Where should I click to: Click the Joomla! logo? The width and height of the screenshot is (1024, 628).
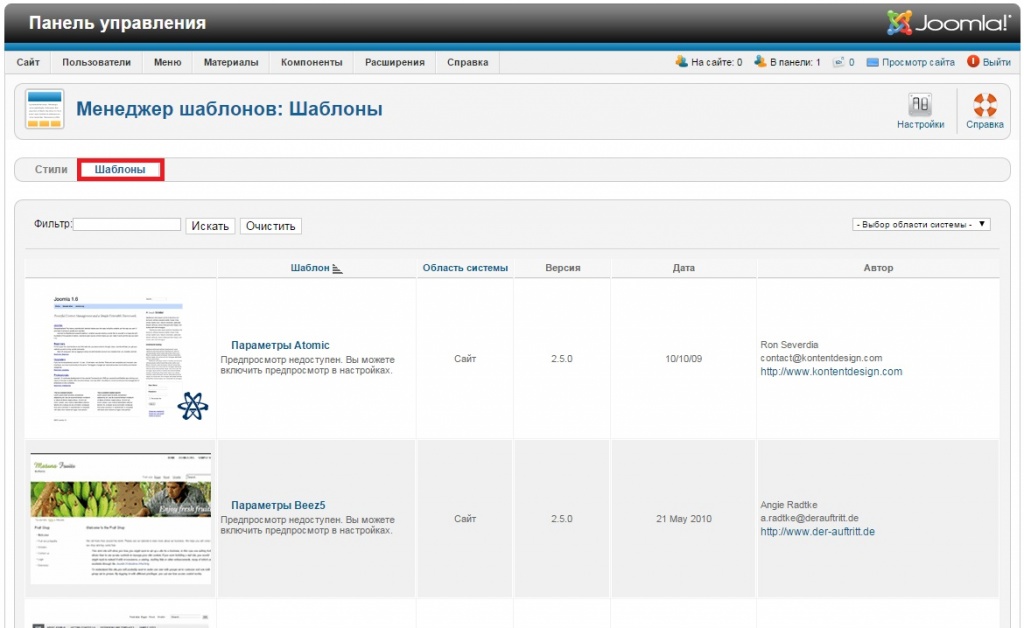click(x=947, y=23)
